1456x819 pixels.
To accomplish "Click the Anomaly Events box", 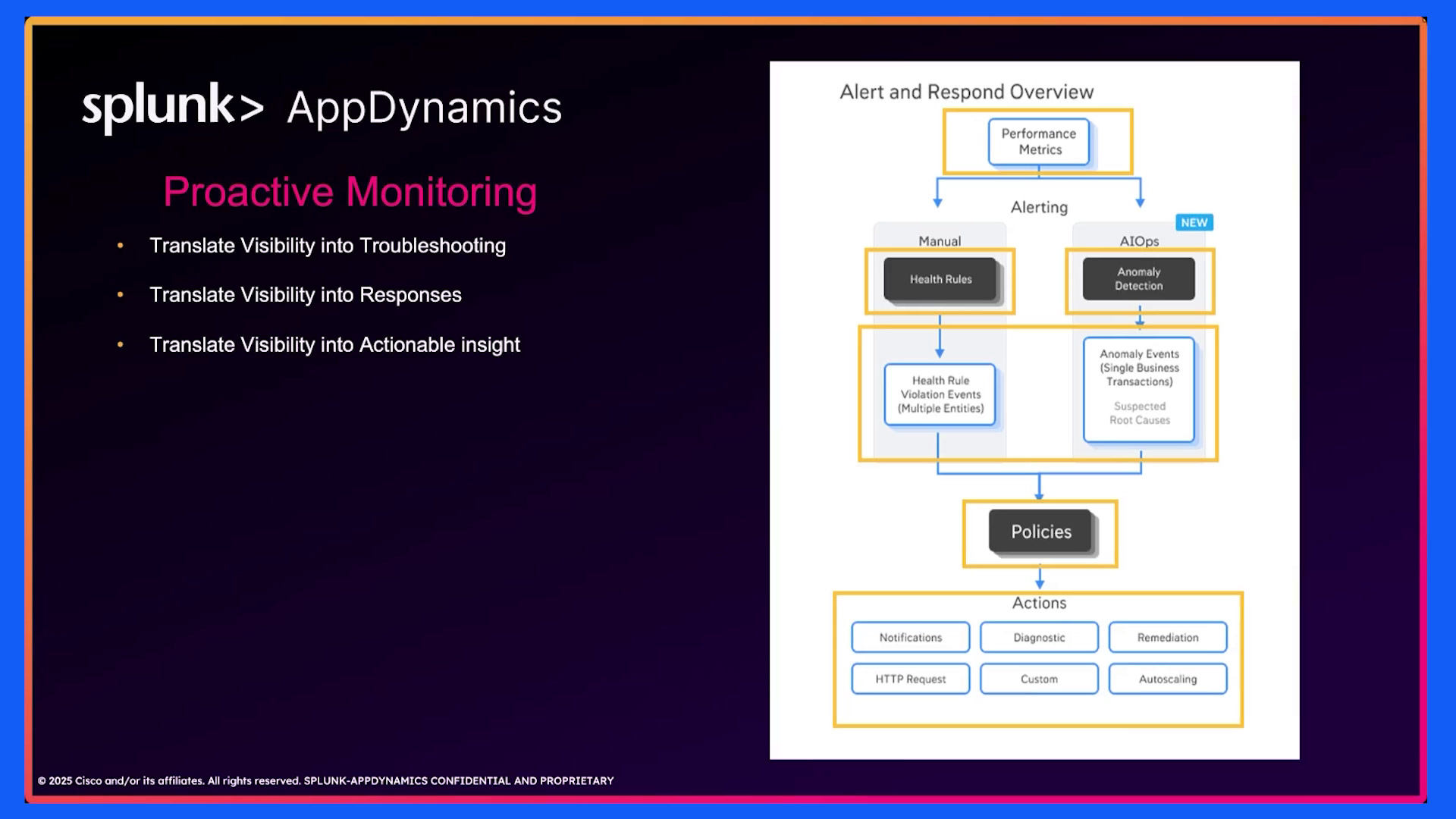I will 1139,389.
